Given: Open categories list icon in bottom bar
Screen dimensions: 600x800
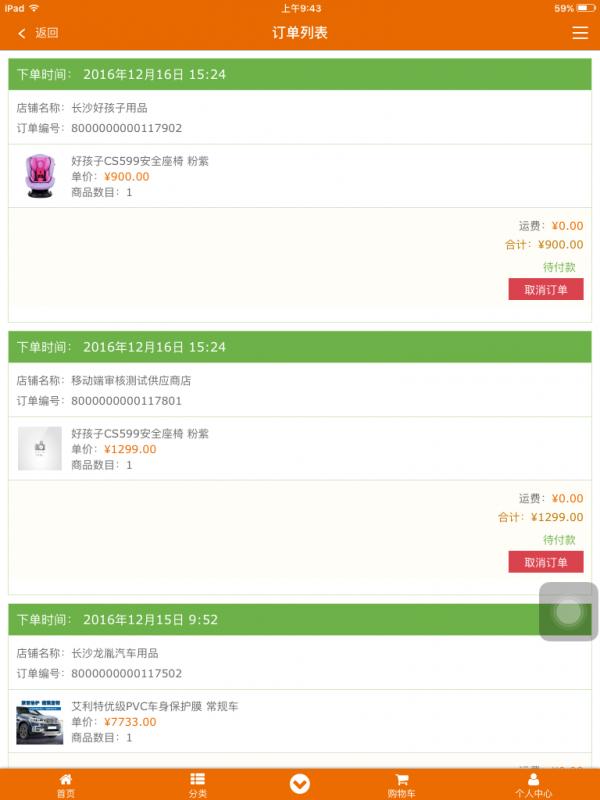Looking at the screenshot, I should 197,780.
